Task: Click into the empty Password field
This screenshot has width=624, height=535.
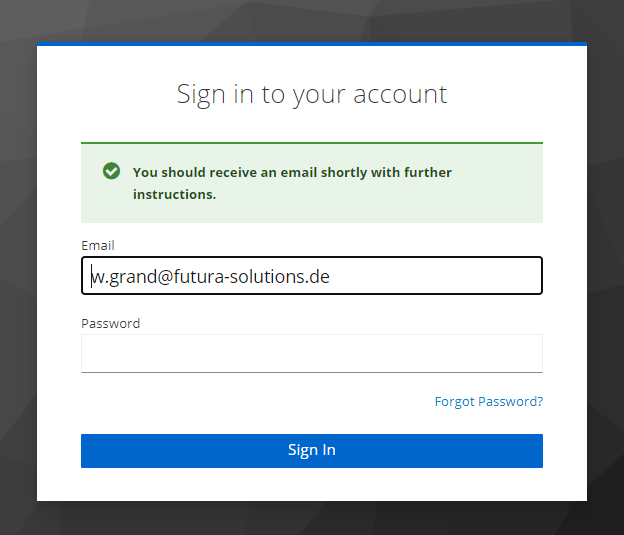Action: (311, 353)
